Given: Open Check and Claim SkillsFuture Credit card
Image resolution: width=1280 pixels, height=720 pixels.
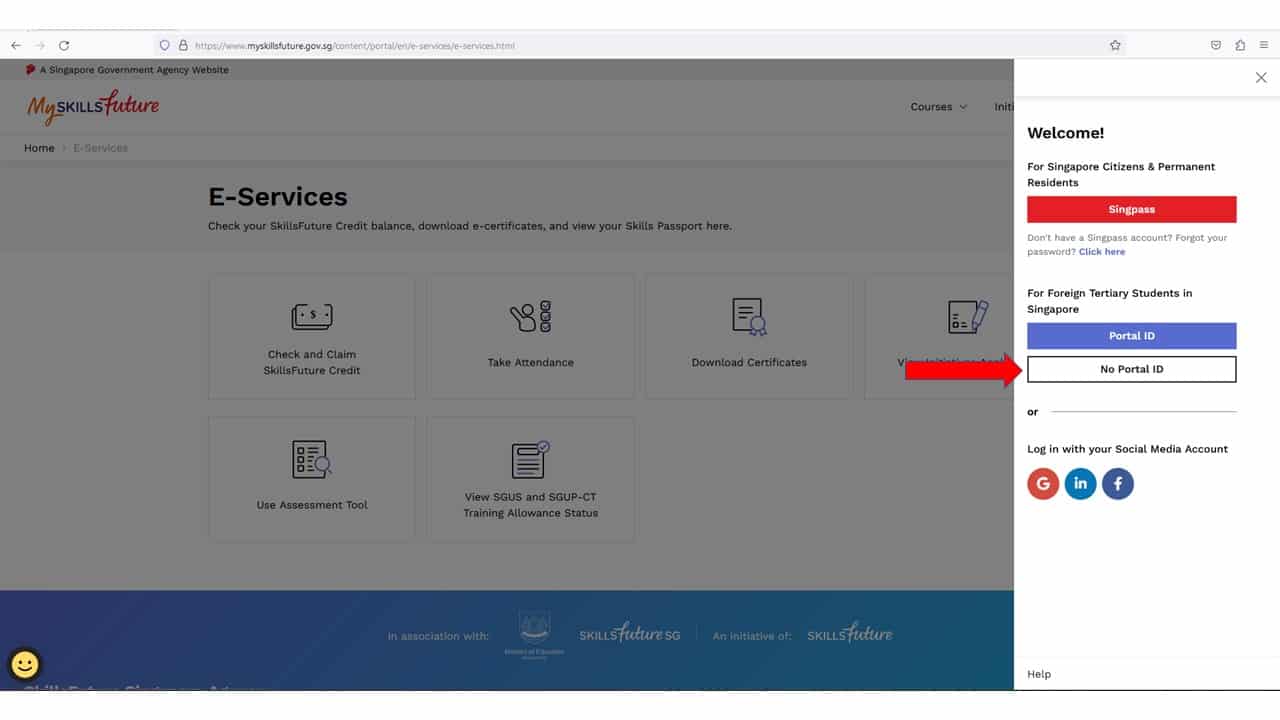Looking at the screenshot, I should coord(312,337).
